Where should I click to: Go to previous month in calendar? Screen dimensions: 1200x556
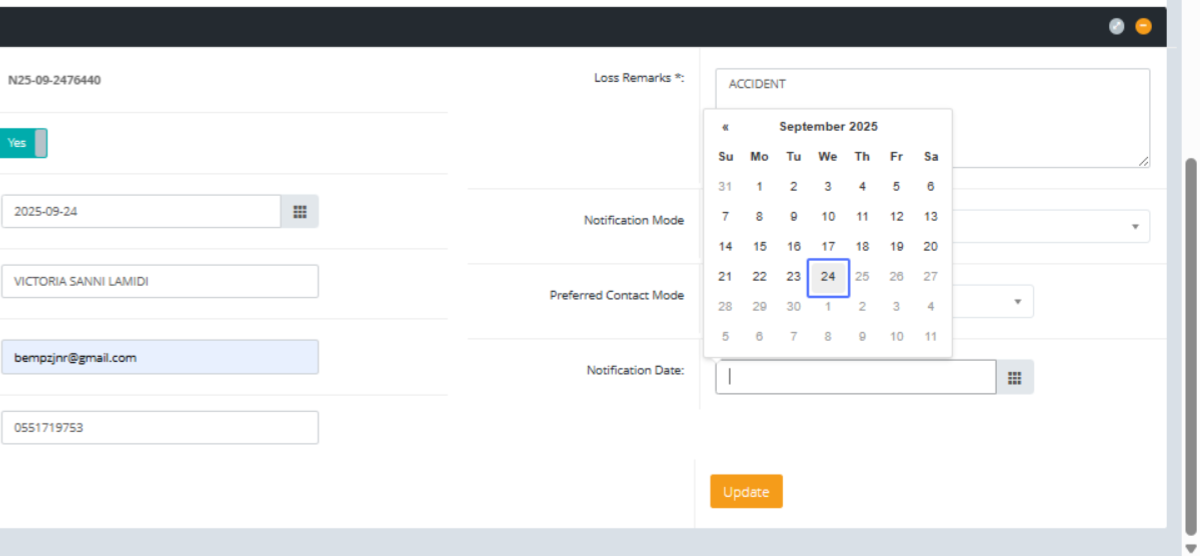coord(725,127)
